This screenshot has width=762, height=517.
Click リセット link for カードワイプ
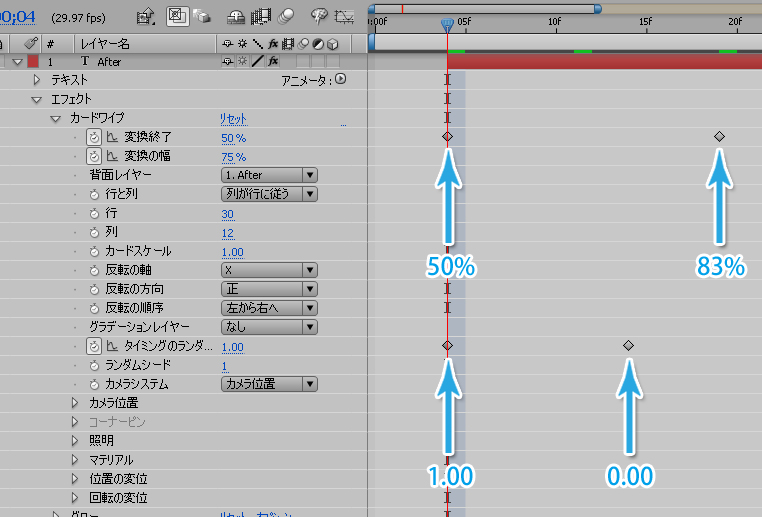(x=233, y=119)
